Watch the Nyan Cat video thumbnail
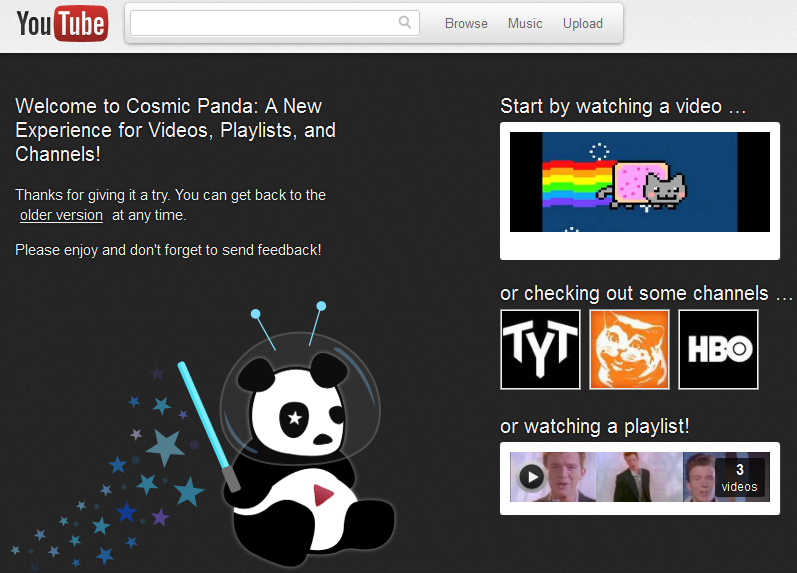 click(x=640, y=182)
